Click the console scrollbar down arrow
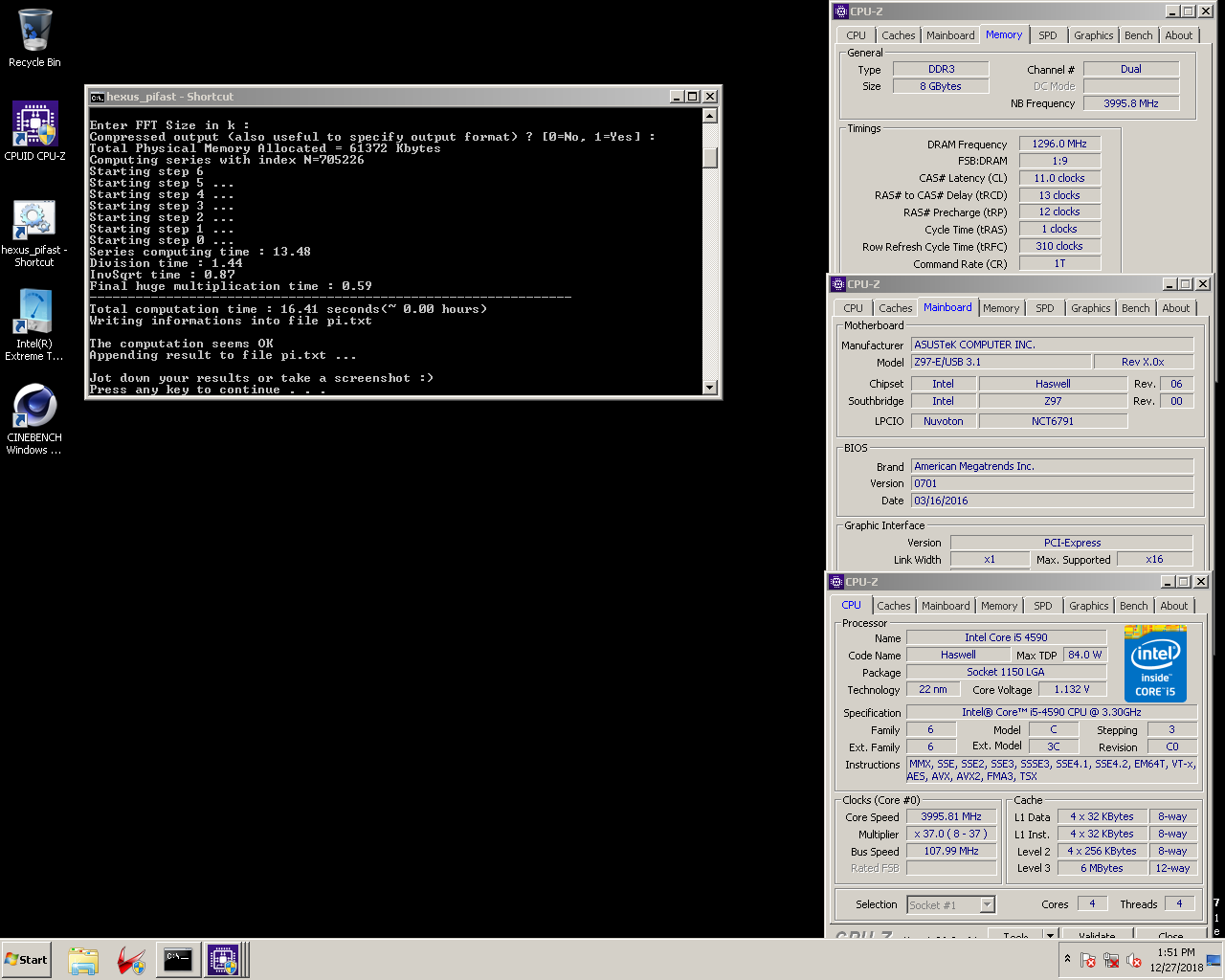 click(x=710, y=387)
